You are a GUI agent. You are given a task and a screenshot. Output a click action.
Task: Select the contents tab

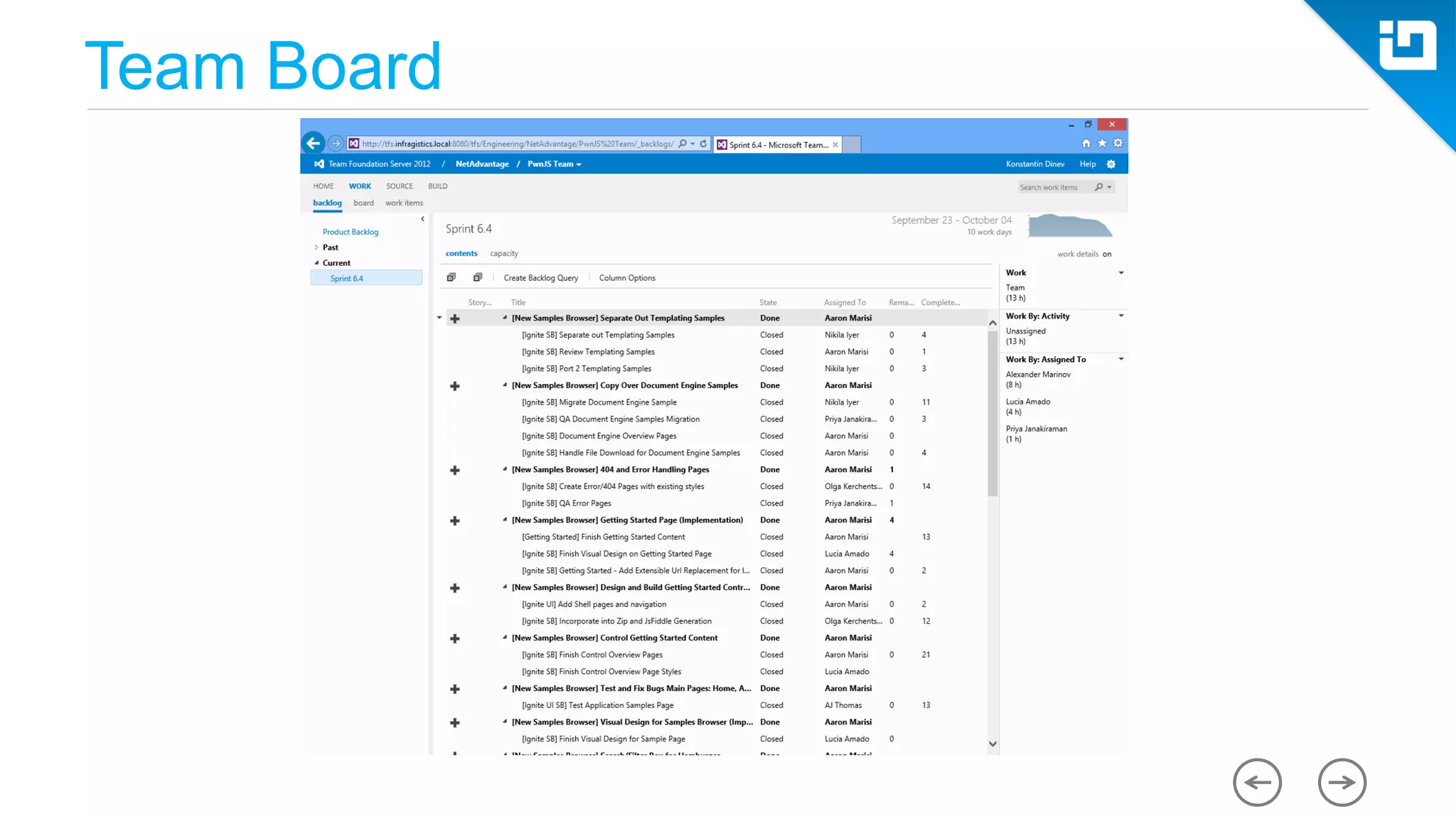click(x=461, y=254)
